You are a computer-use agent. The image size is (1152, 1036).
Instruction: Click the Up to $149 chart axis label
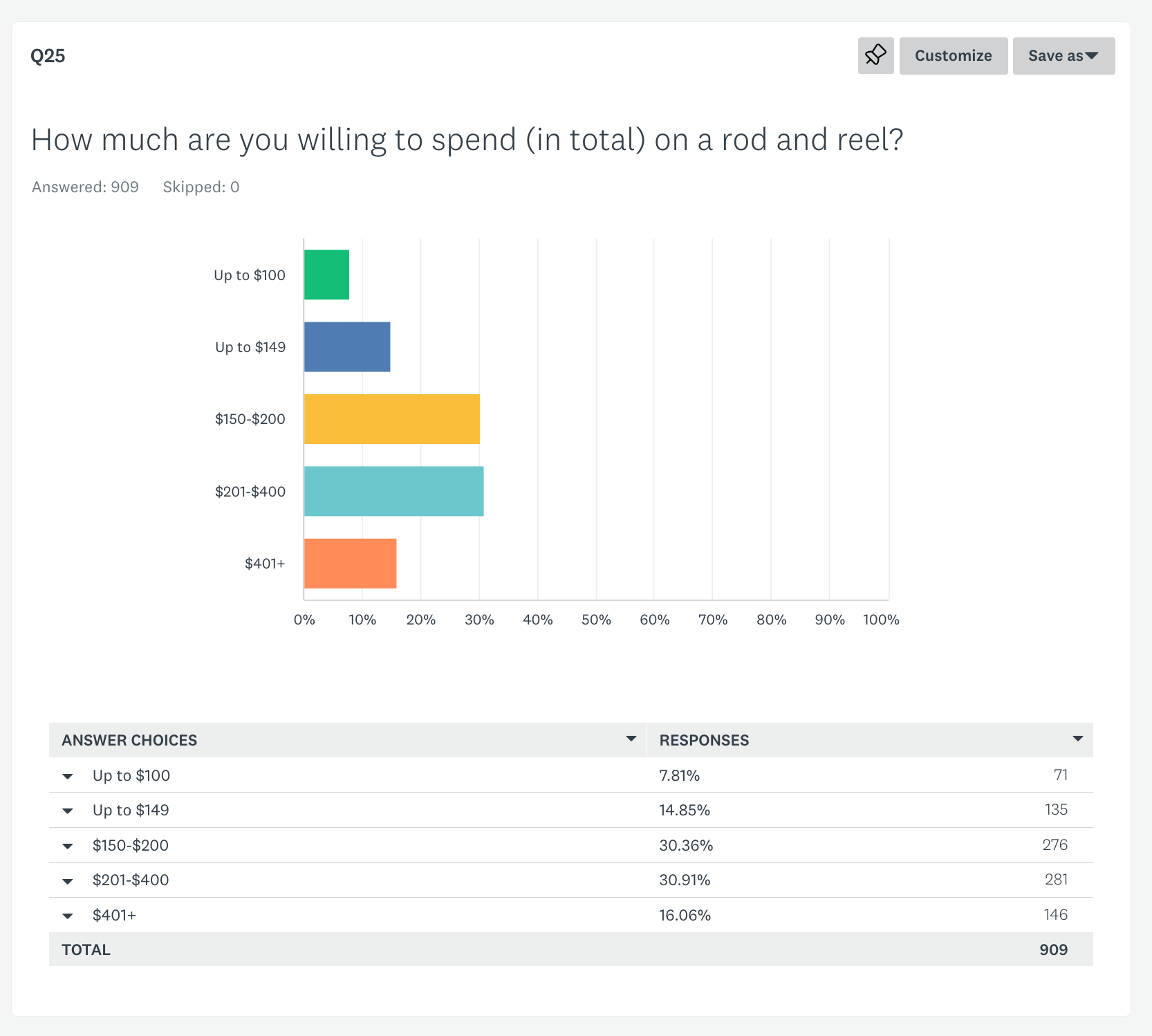tap(250, 347)
